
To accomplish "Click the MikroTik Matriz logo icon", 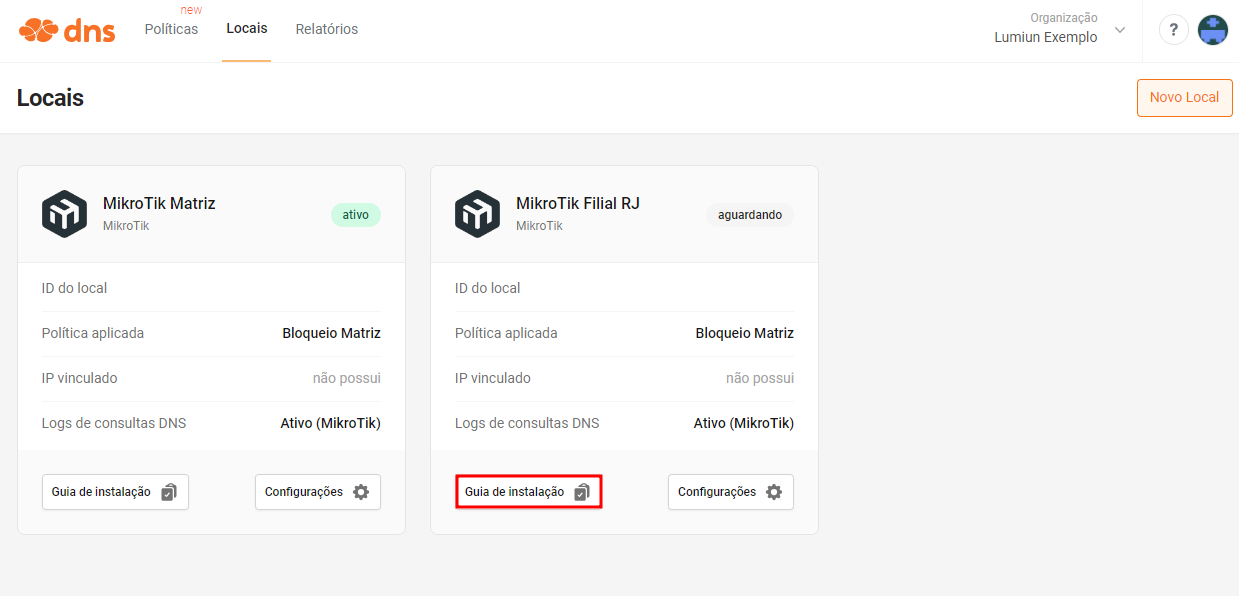I will point(64,213).
